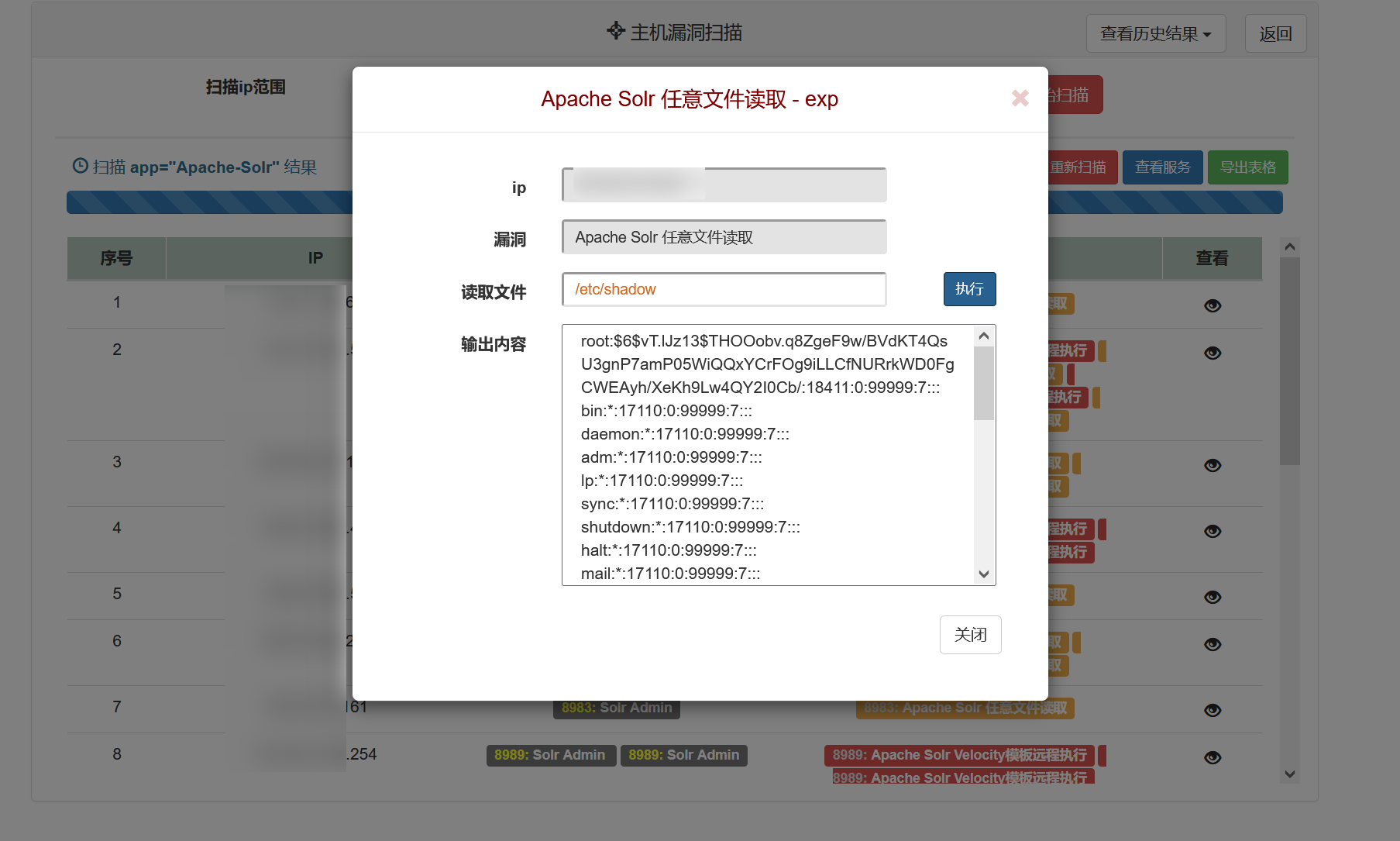View row 8 details with eye icon
This screenshot has width=1400, height=841.
(1213, 757)
